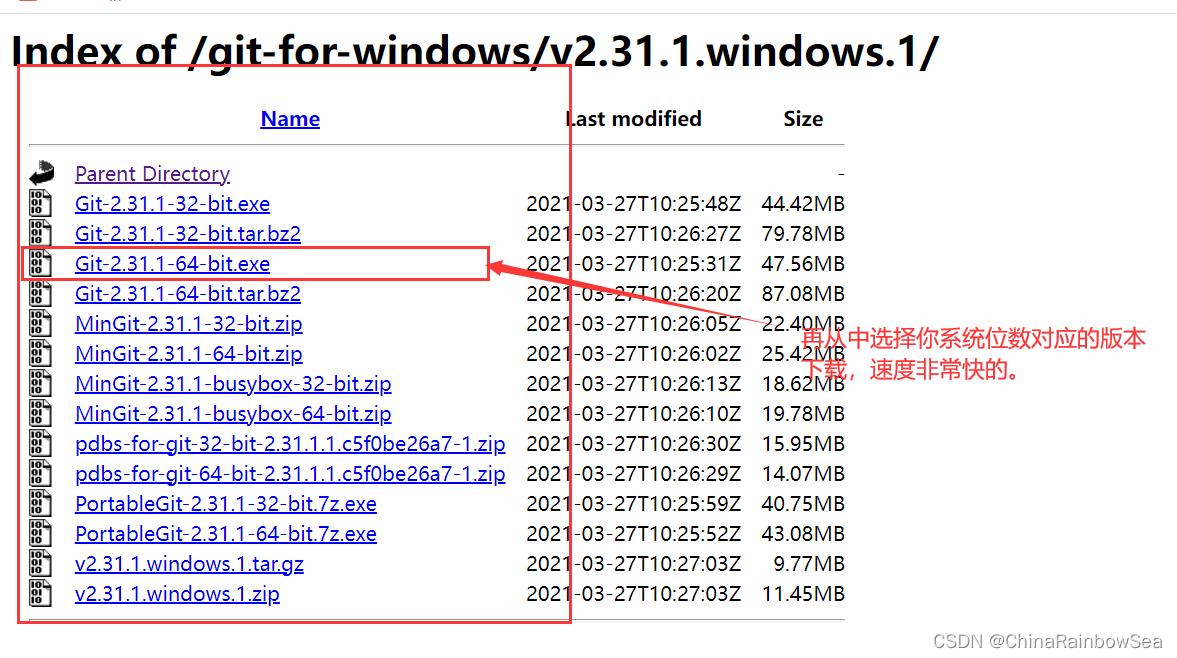Select timestamp 2021-03-27T10:25:48Z
This screenshot has width=1177, height=658.
click(634, 203)
